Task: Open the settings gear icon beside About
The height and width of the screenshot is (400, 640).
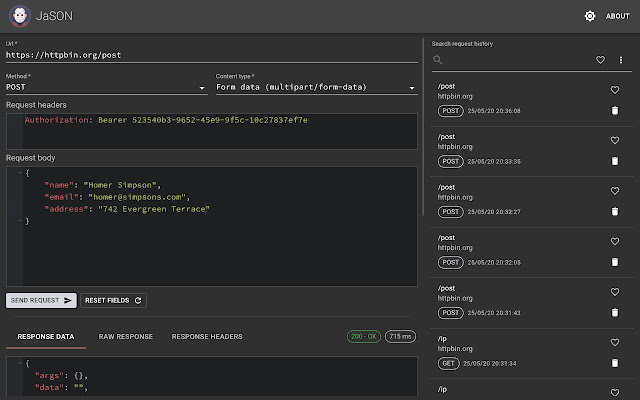Action: (x=590, y=16)
